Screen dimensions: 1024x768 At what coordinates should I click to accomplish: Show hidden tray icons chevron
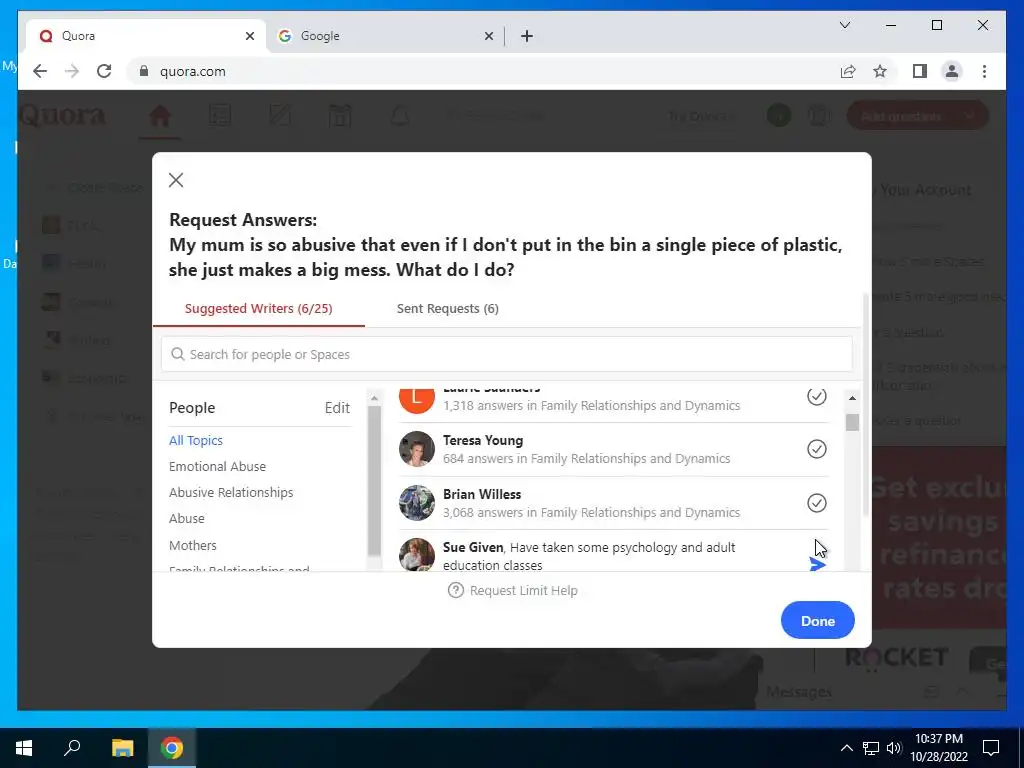(846, 748)
